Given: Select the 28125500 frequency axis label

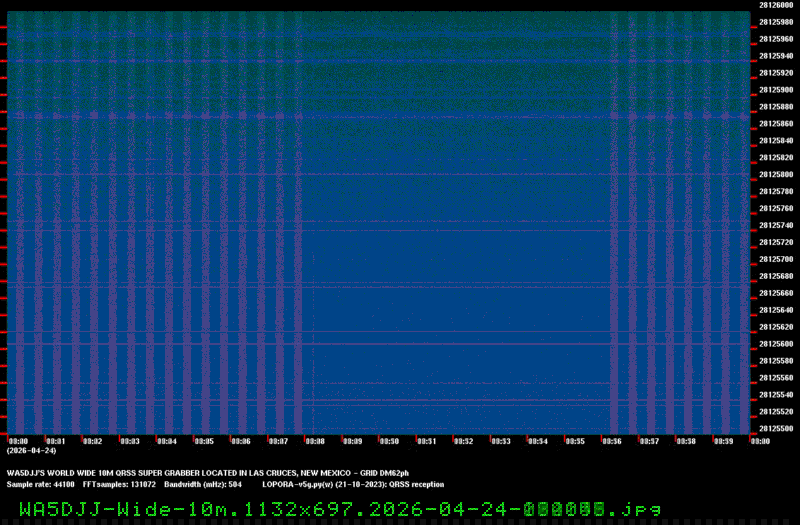Looking at the screenshot, I should 775,428.
